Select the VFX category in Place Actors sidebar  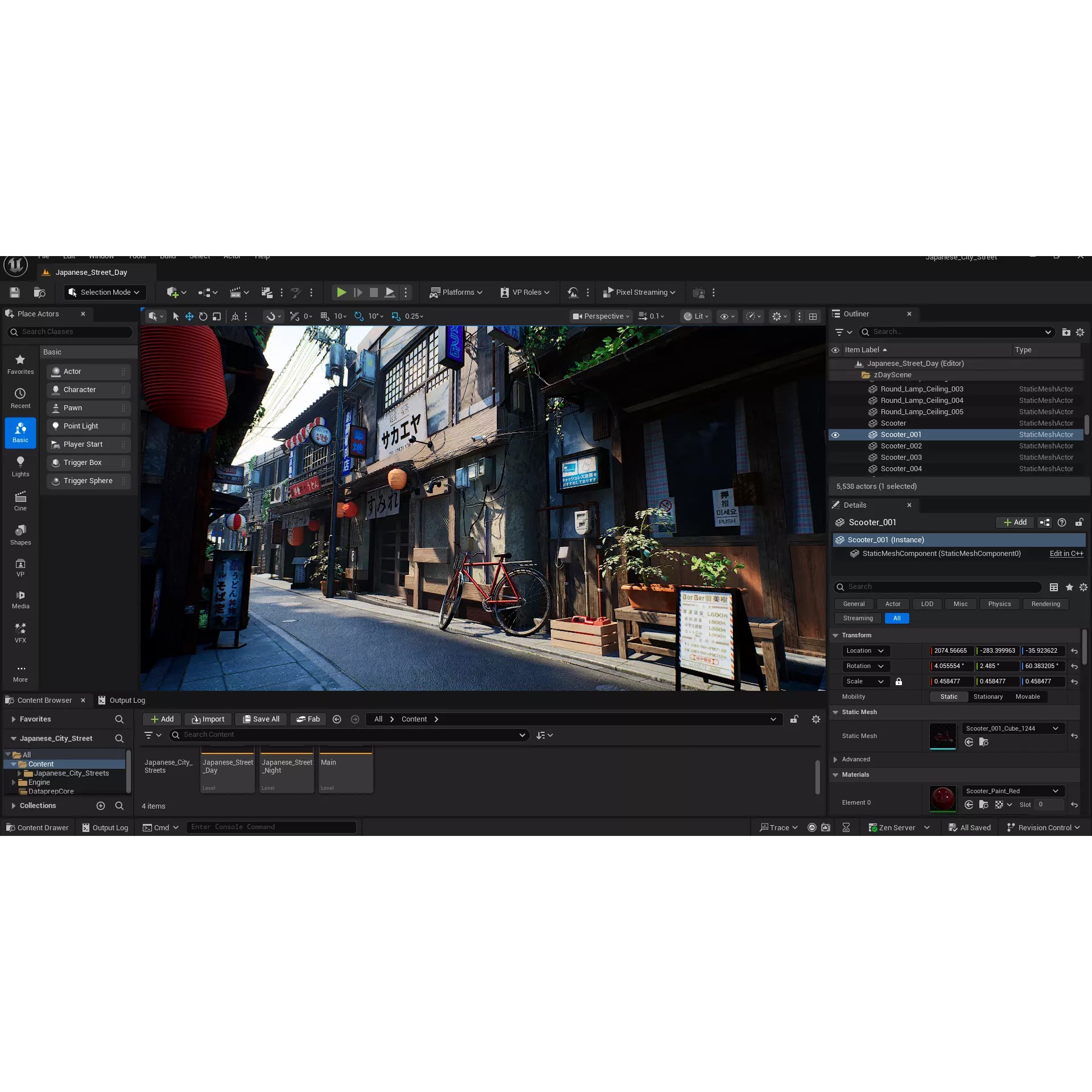pos(20,631)
